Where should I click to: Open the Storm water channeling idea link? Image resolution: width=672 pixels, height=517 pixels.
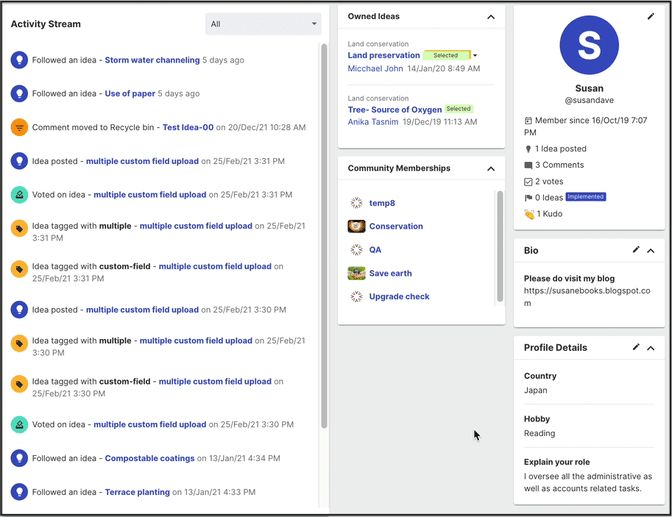(x=152, y=60)
